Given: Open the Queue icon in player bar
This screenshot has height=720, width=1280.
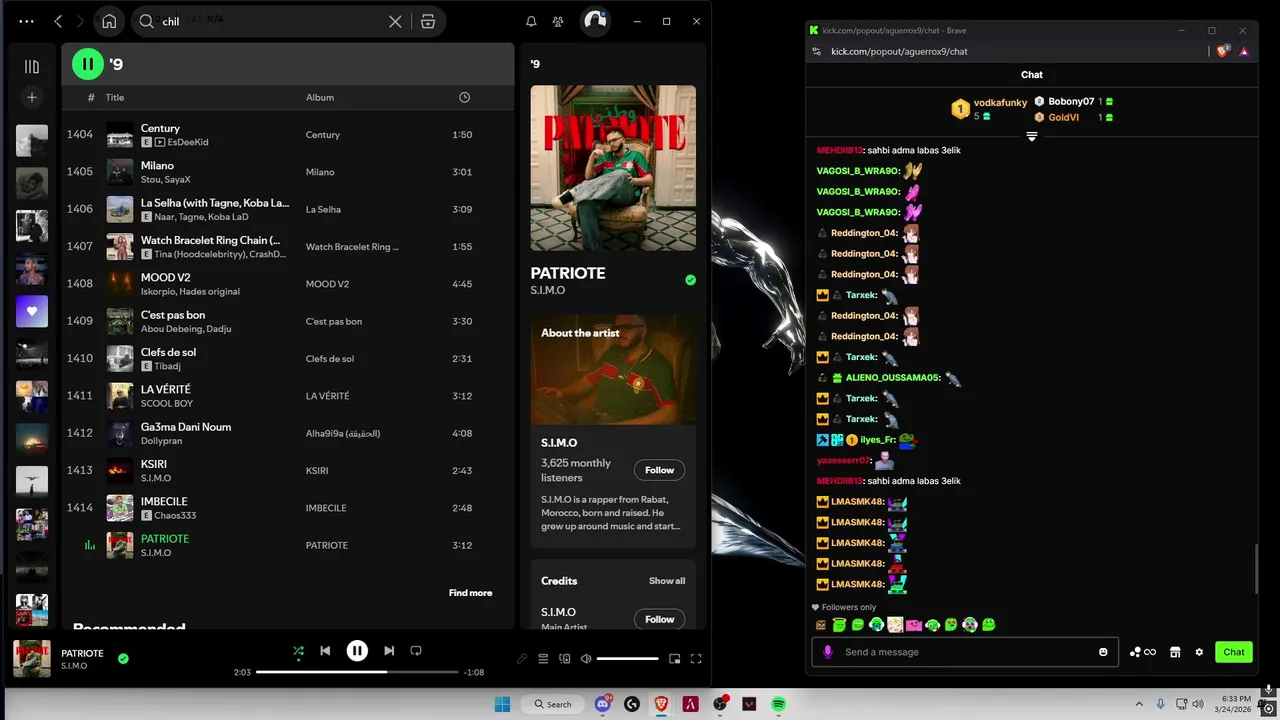Looking at the screenshot, I should tap(543, 658).
